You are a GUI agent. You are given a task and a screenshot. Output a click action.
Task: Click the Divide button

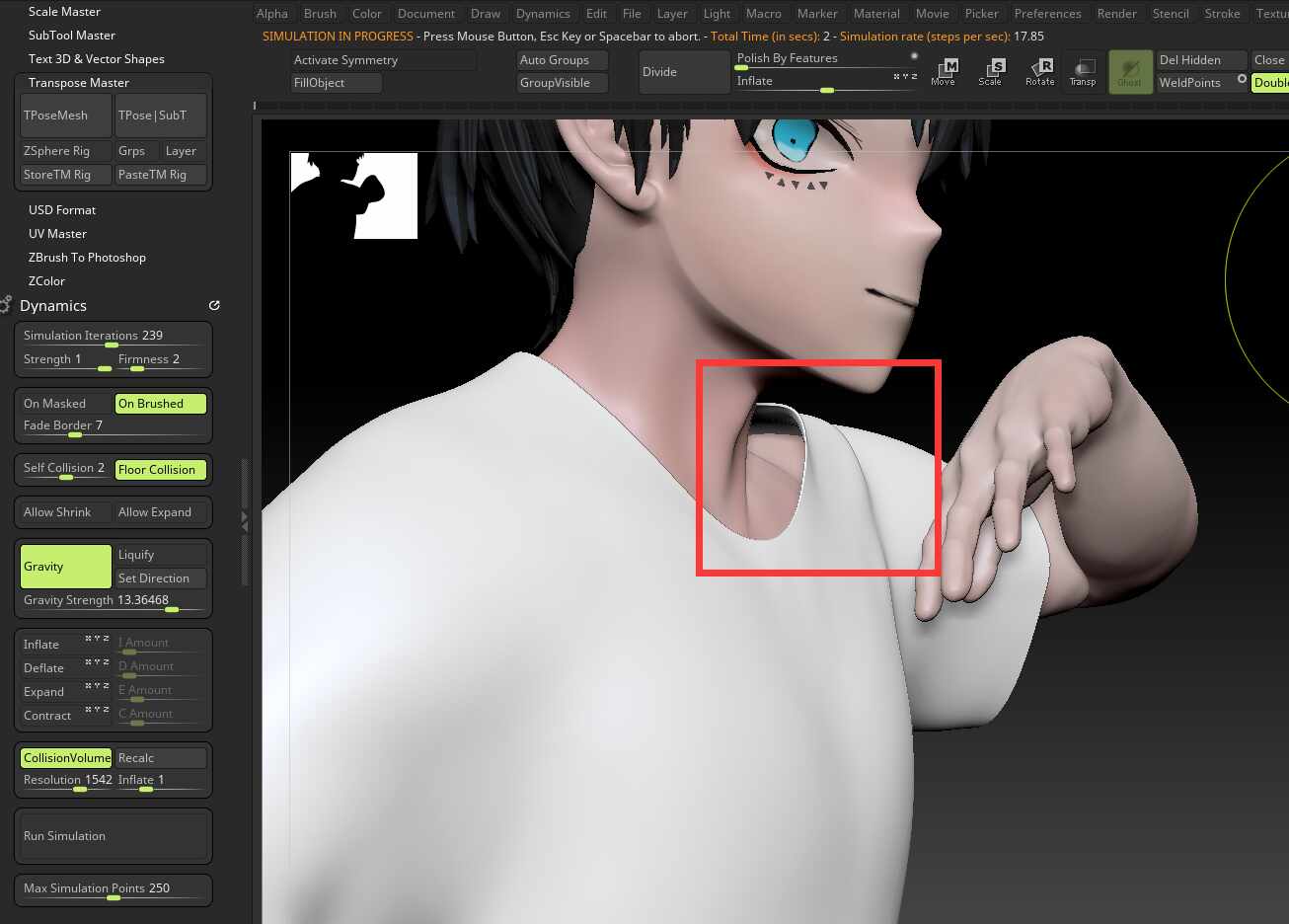pos(684,72)
